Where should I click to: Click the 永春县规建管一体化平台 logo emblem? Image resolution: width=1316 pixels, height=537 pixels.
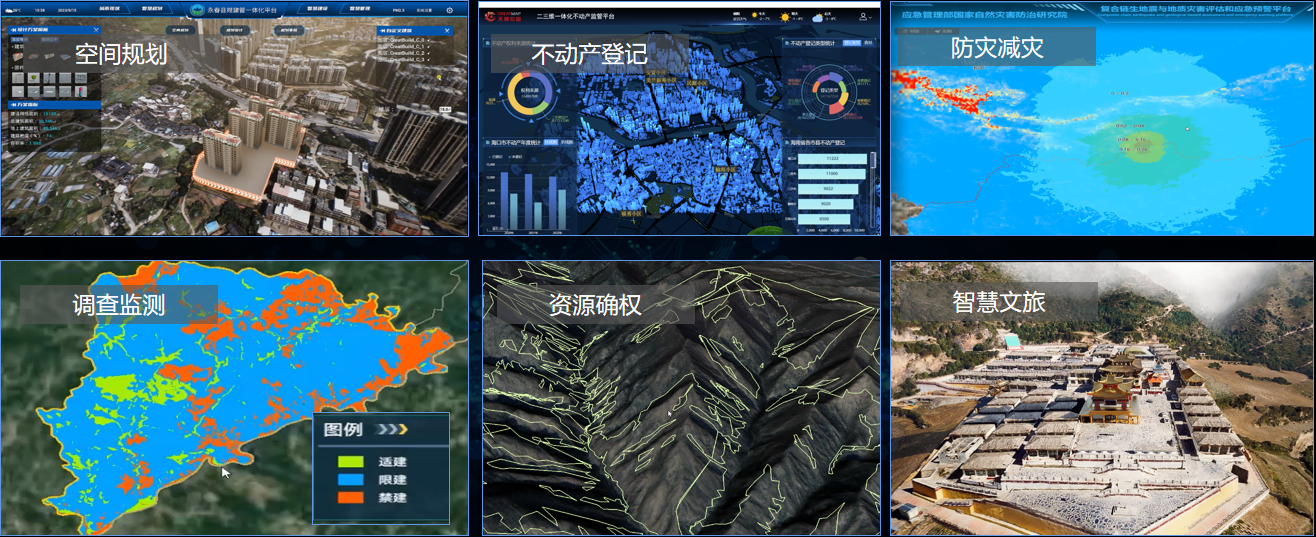(x=197, y=10)
